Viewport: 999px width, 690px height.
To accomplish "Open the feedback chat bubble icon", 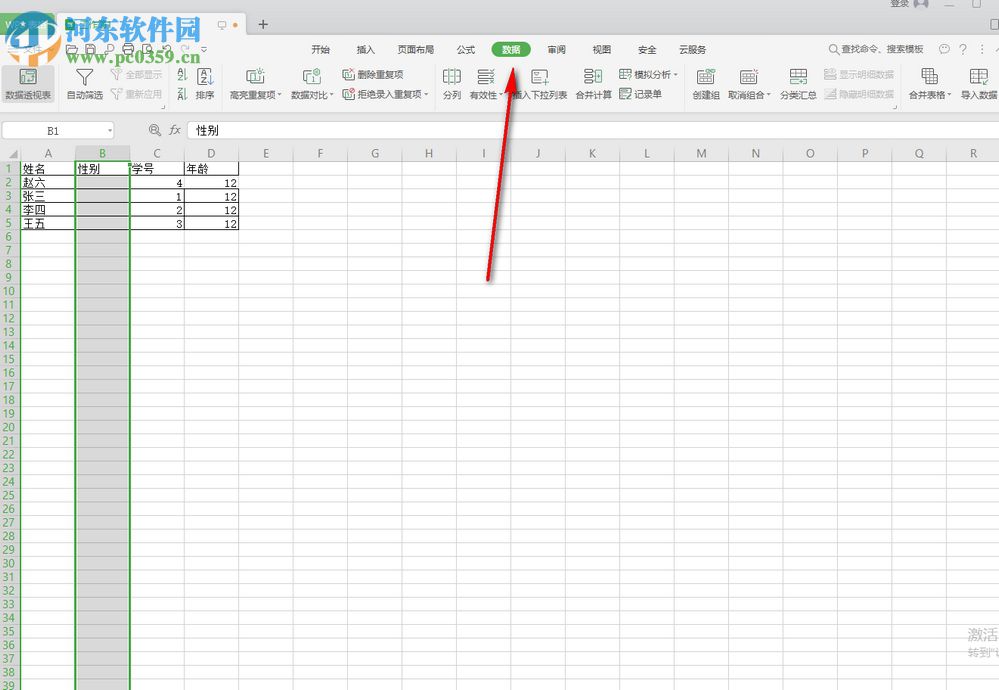I will tap(944, 49).
